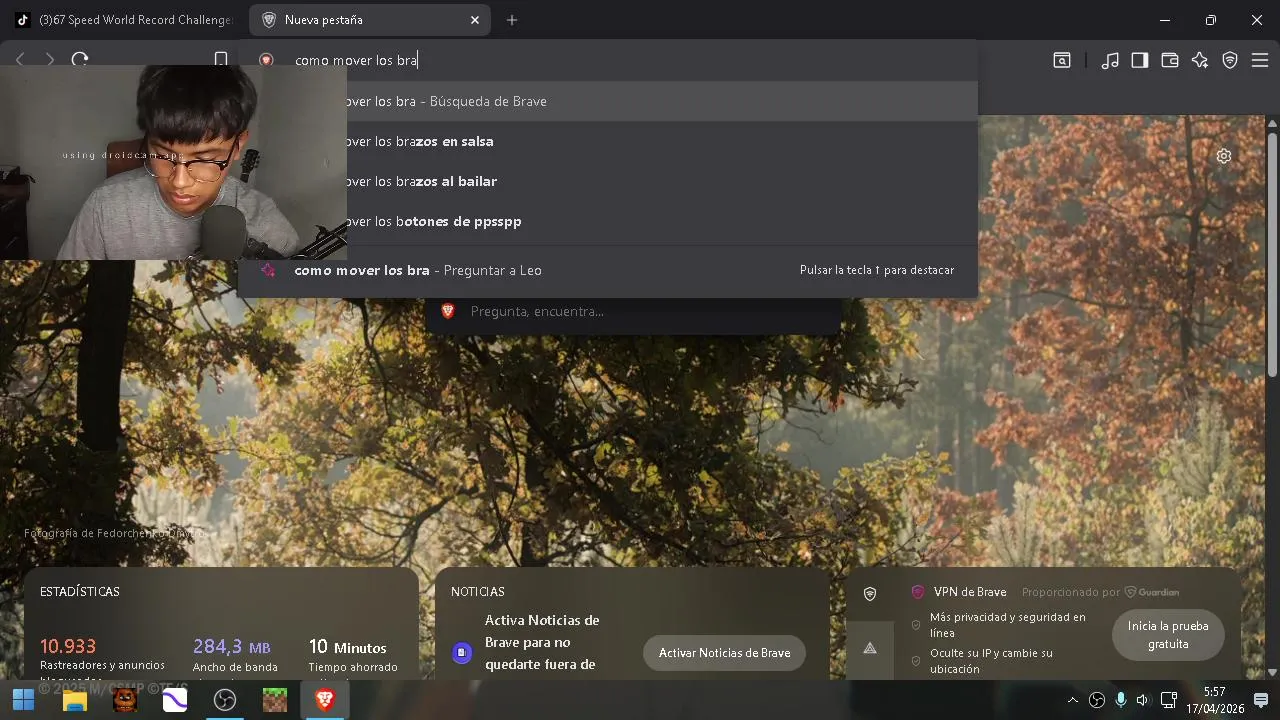The image size is (1280, 720).
Task: Click the page vertical scrollbar thumb
Action: [x=1272, y=255]
